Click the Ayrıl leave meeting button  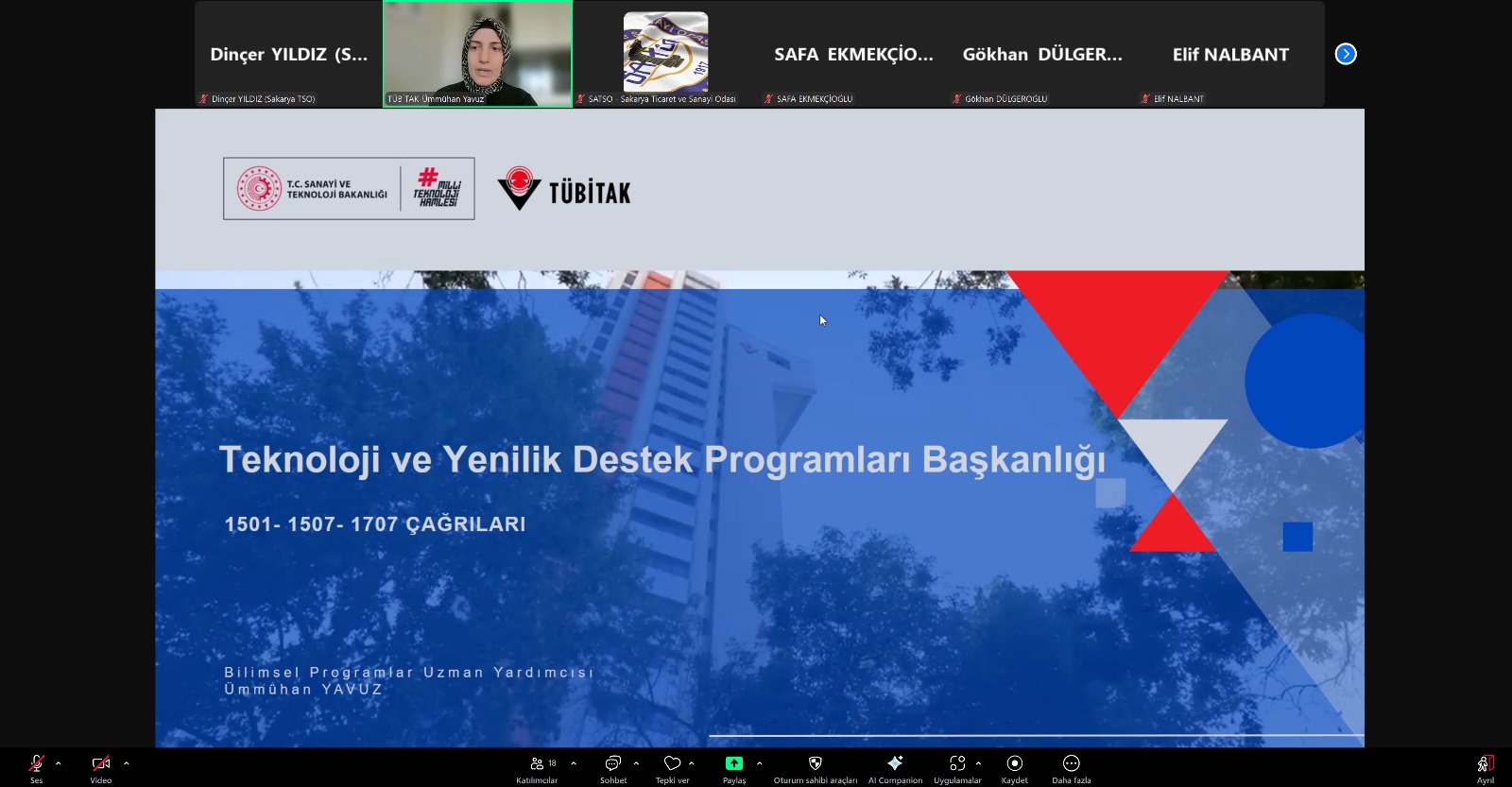(x=1486, y=764)
